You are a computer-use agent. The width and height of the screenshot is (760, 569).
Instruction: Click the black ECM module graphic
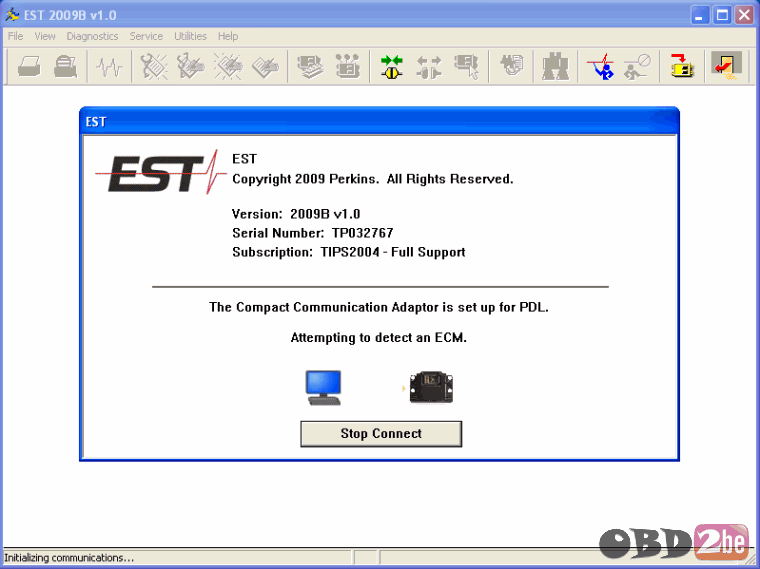point(431,387)
